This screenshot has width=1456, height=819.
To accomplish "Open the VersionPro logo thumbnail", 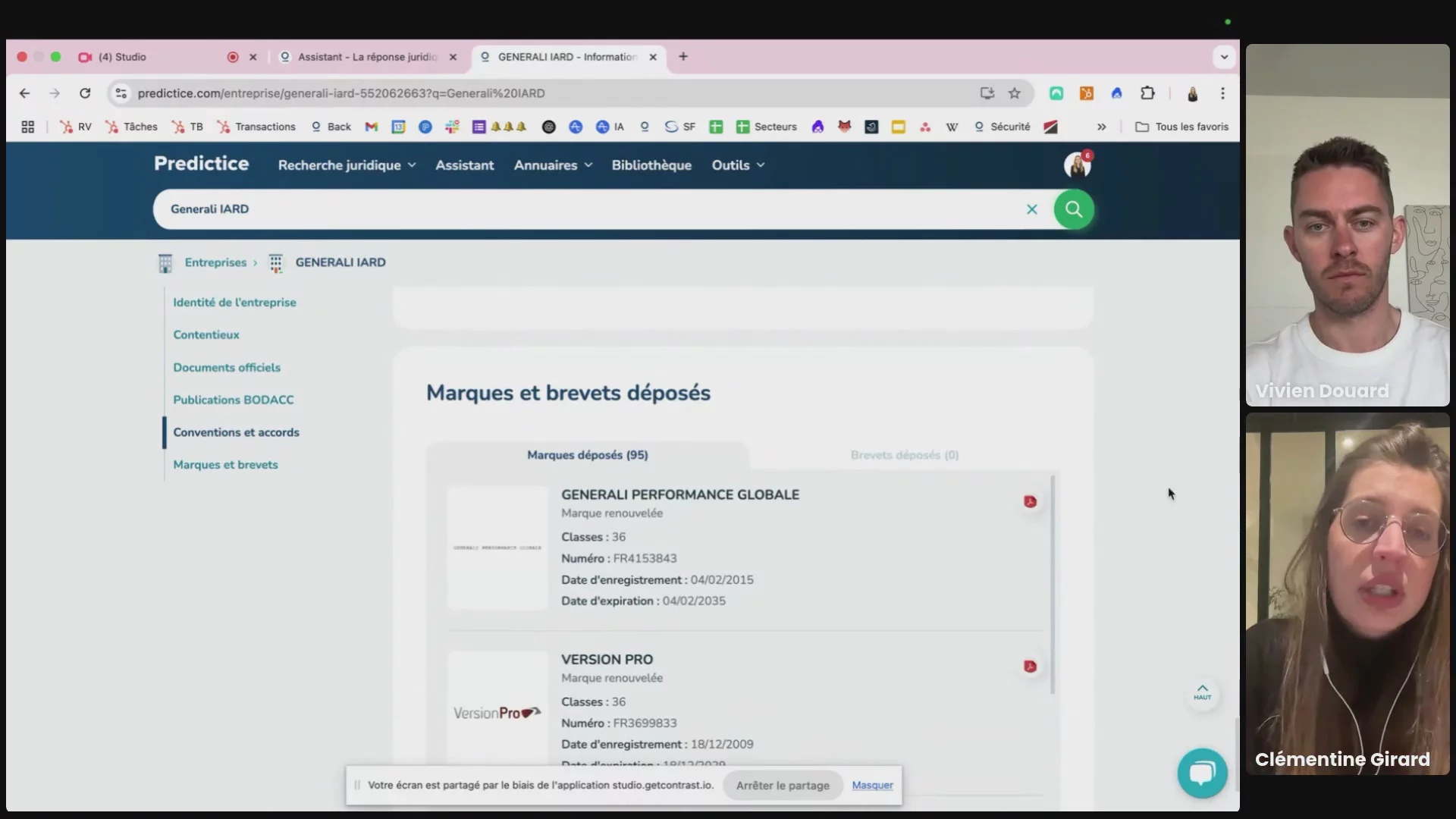I will coord(497,714).
